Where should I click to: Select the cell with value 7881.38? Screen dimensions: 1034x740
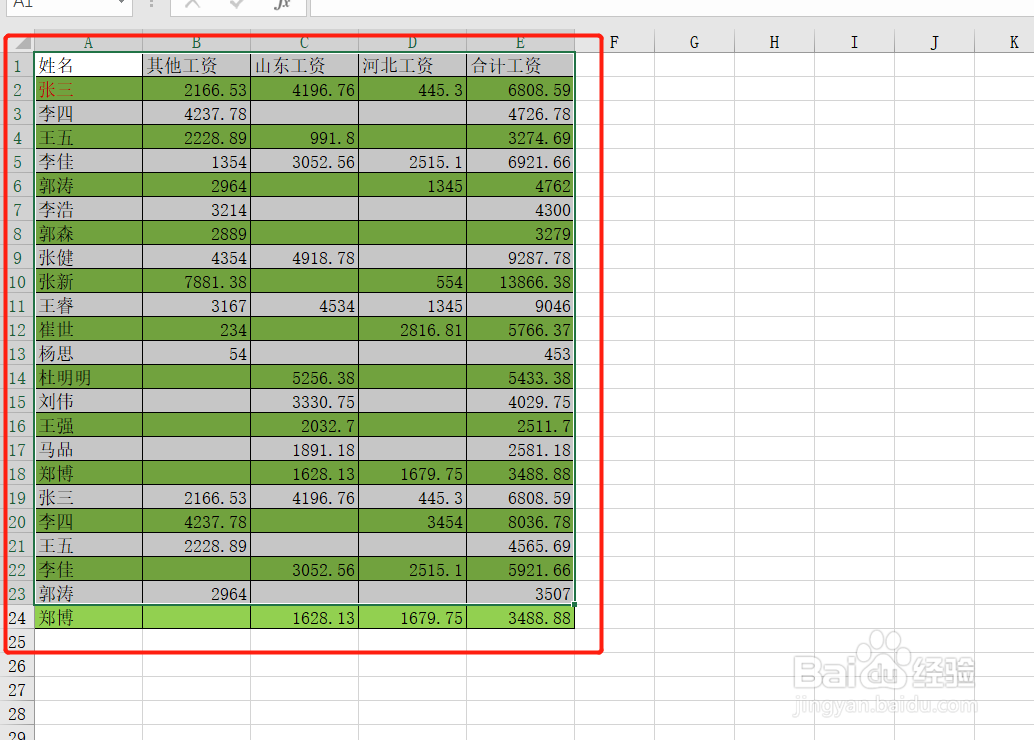(197, 282)
